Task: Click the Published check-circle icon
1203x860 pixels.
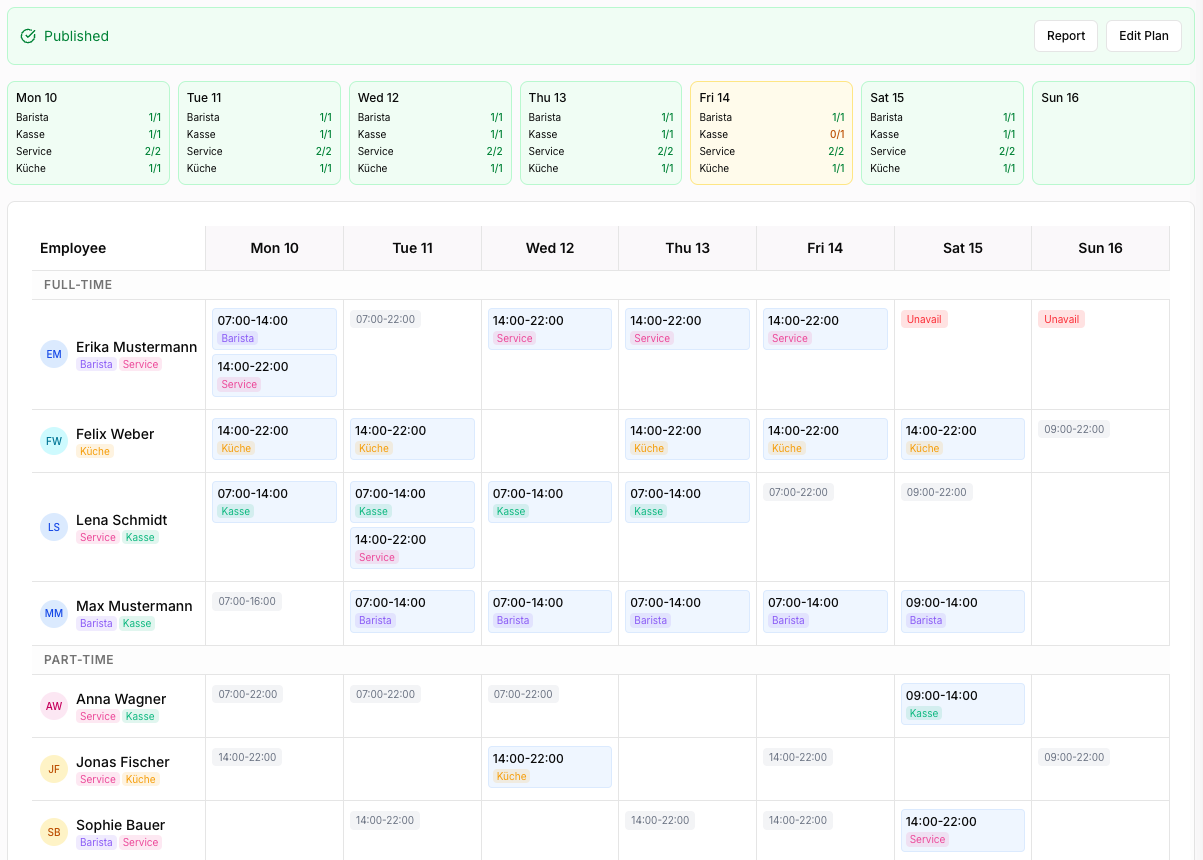Action: click(27, 36)
